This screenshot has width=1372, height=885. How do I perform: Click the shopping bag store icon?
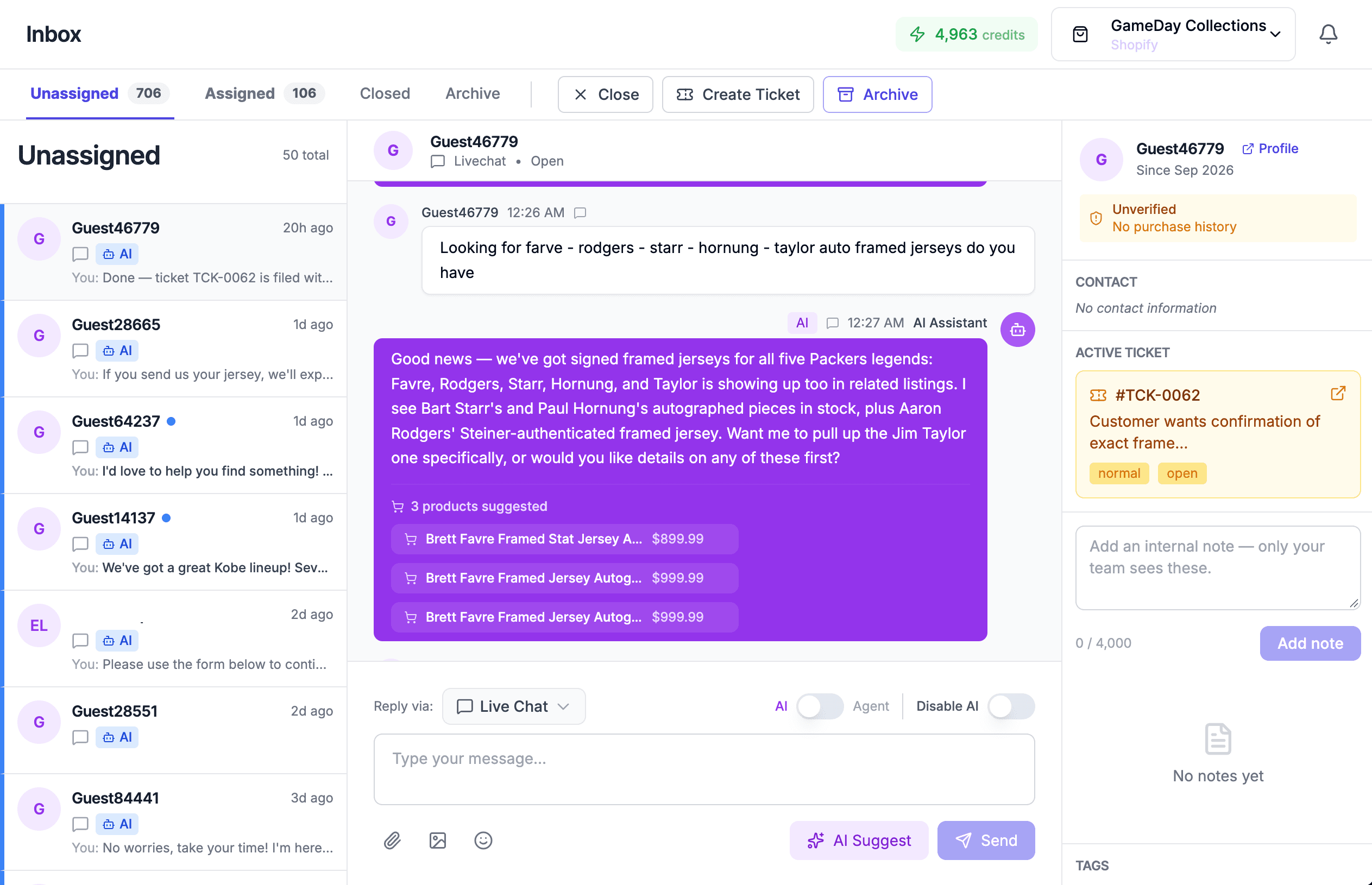click(1080, 35)
